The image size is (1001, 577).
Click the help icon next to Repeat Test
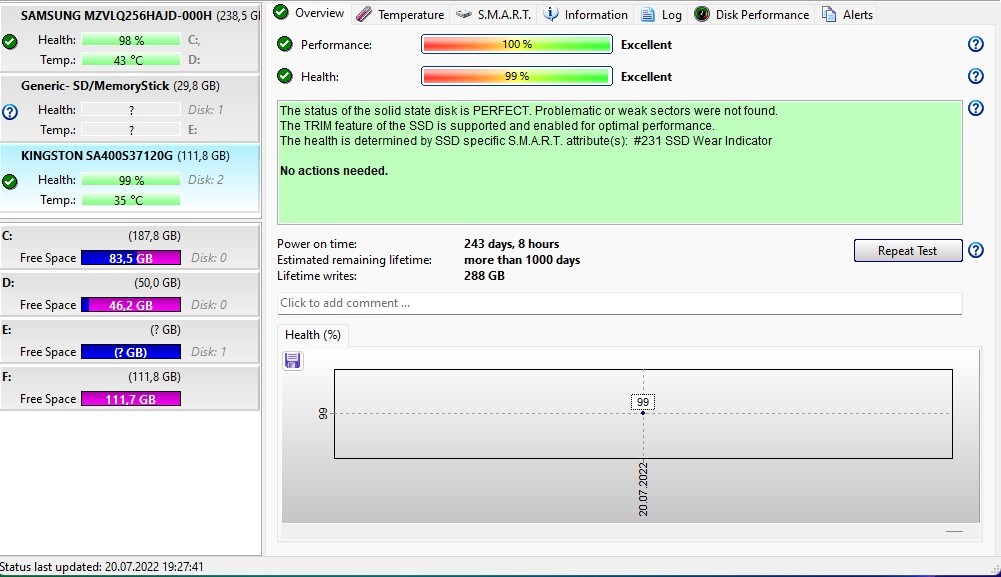975,250
